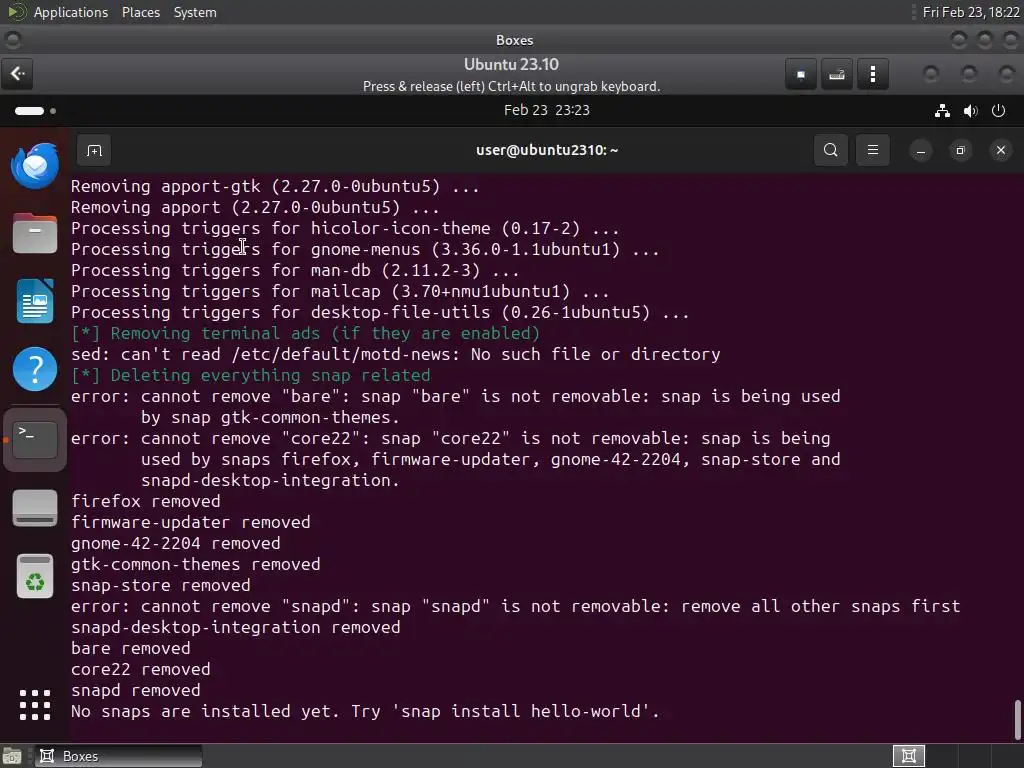1024x768 pixels.
Task: Open guest network status icon
Action: coord(942,111)
